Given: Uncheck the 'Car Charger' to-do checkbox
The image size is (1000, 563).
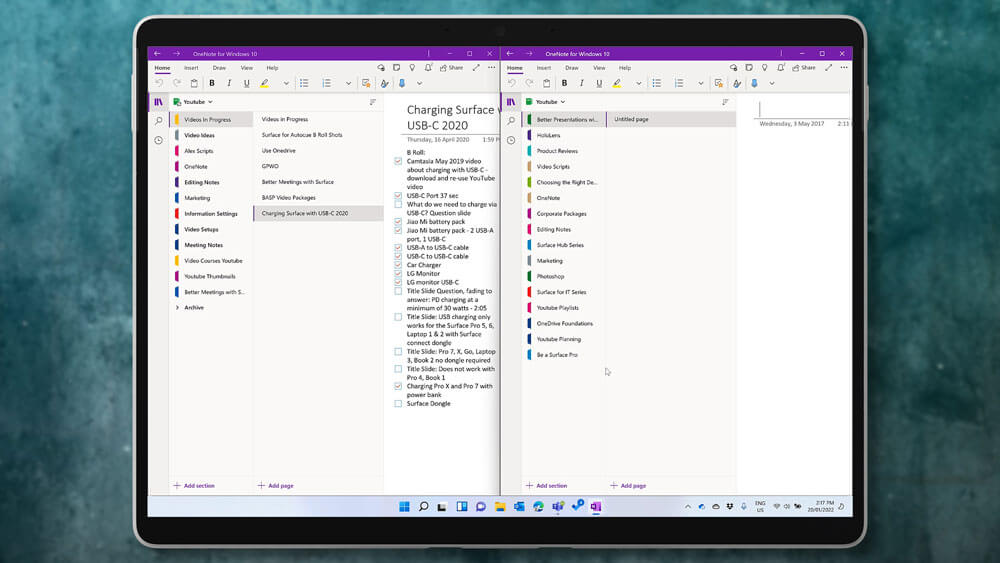Looking at the screenshot, I should pyautogui.click(x=399, y=265).
